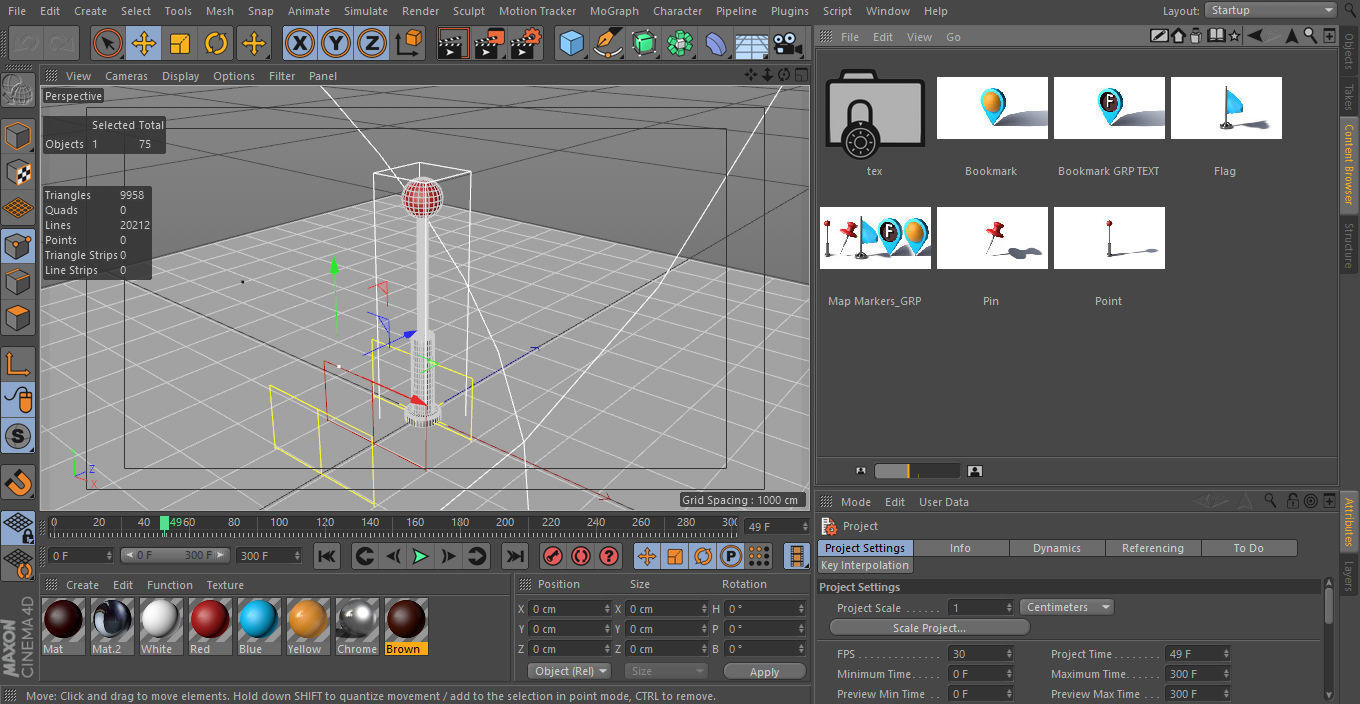Click the Project Scale input field
The height and width of the screenshot is (704, 1360).
point(981,607)
